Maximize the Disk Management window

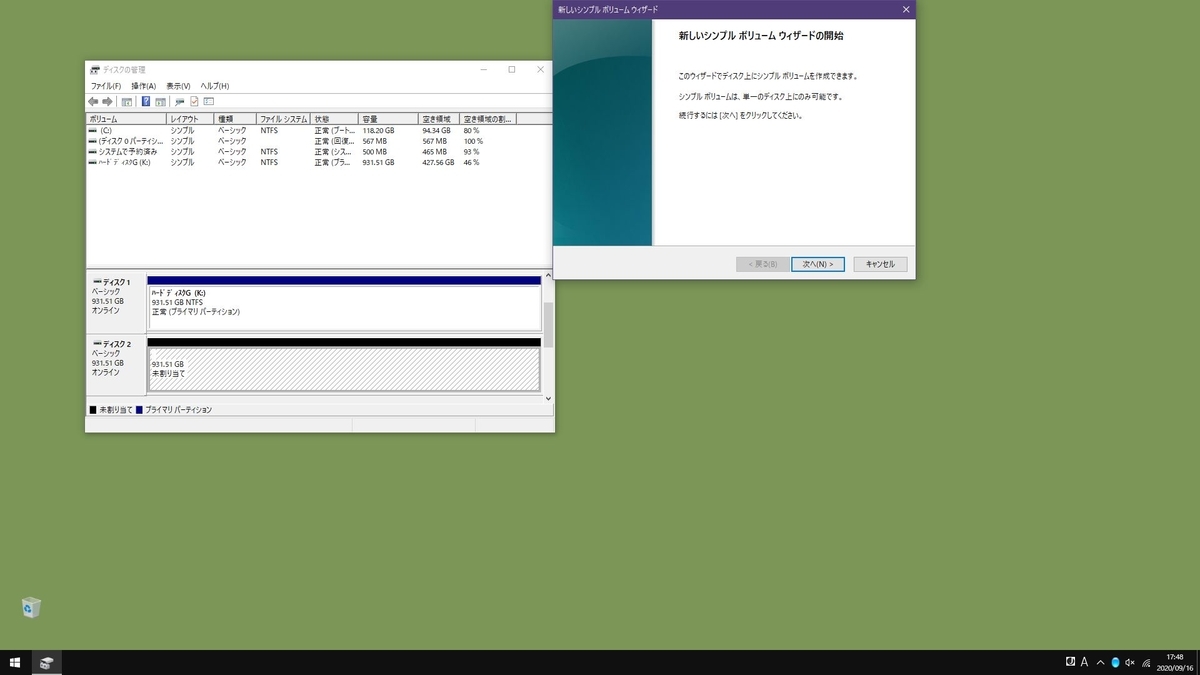(511, 70)
